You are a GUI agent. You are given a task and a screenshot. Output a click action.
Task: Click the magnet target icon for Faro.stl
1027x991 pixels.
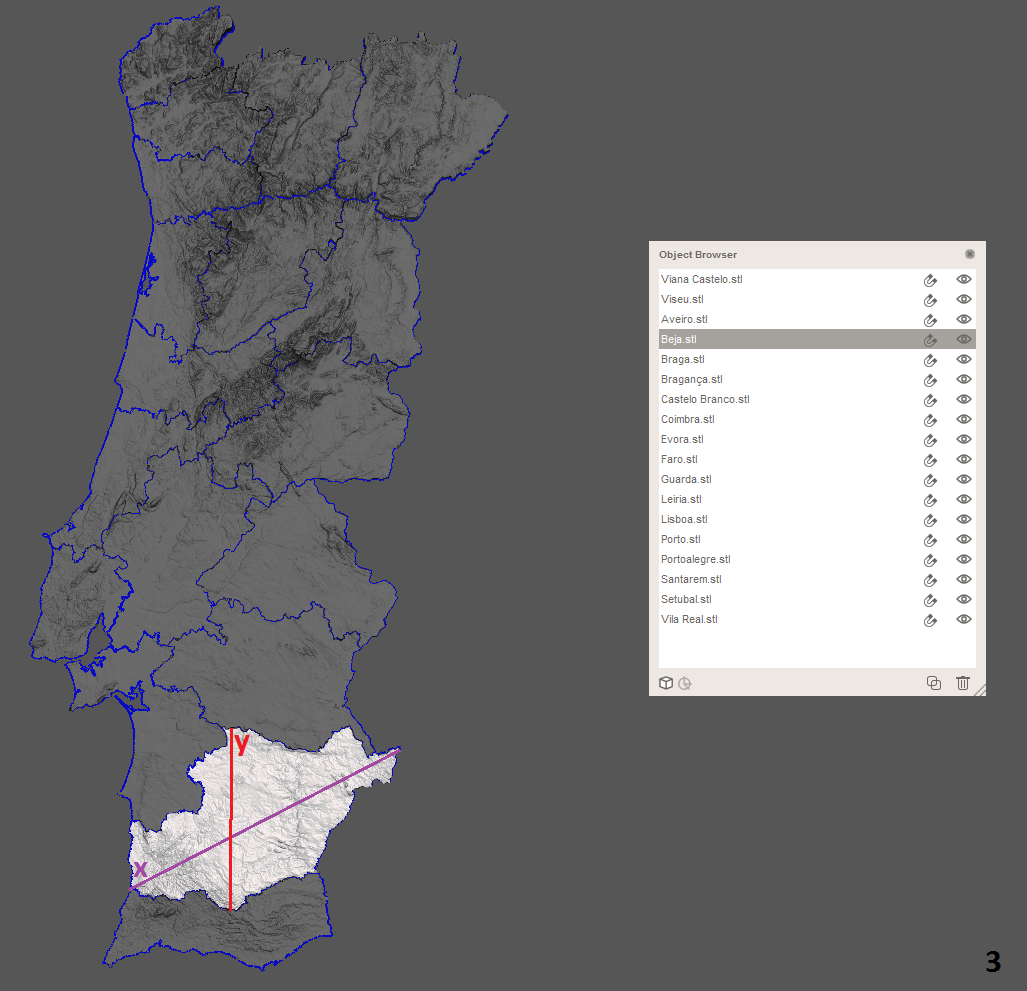(930, 460)
